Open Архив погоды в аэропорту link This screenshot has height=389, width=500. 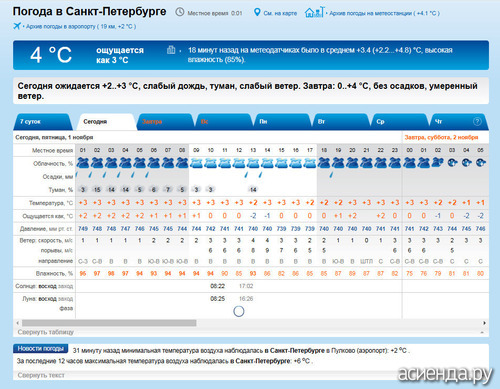point(81,26)
